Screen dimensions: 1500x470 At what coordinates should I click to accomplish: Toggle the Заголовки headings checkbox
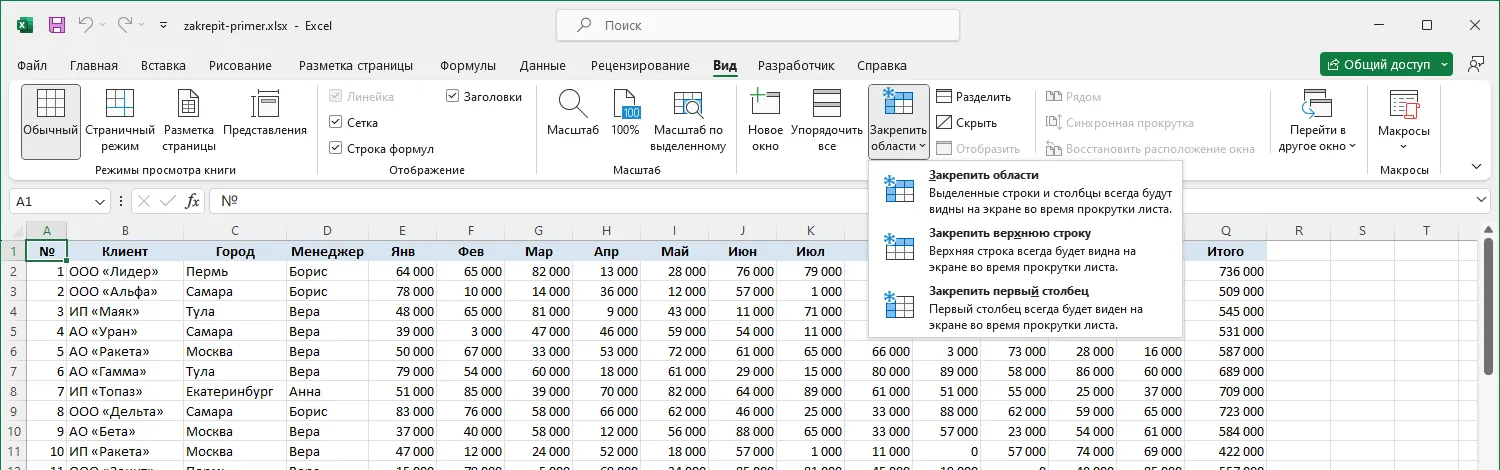(484, 97)
